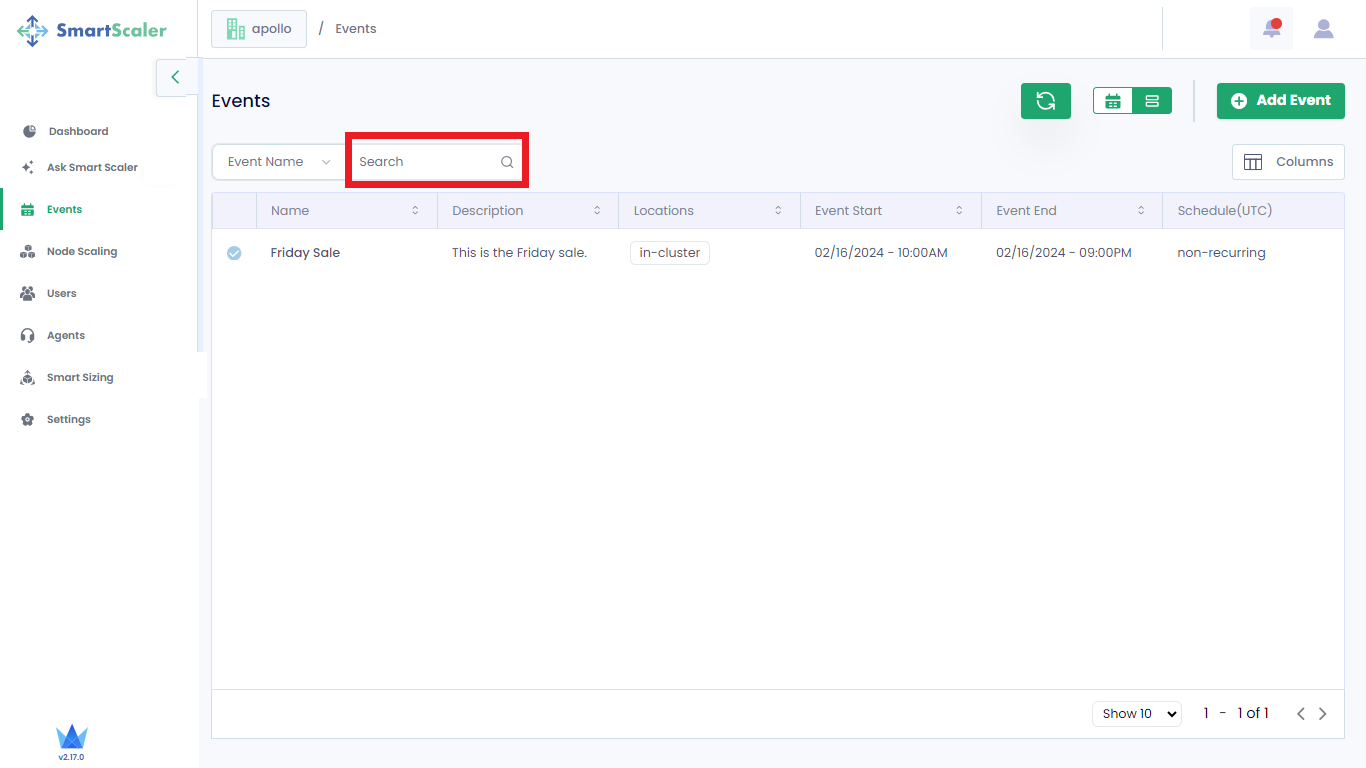Screen dimensions: 1366x768
Task: Open the apollo cluster breadcrumb
Action: coord(259,29)
